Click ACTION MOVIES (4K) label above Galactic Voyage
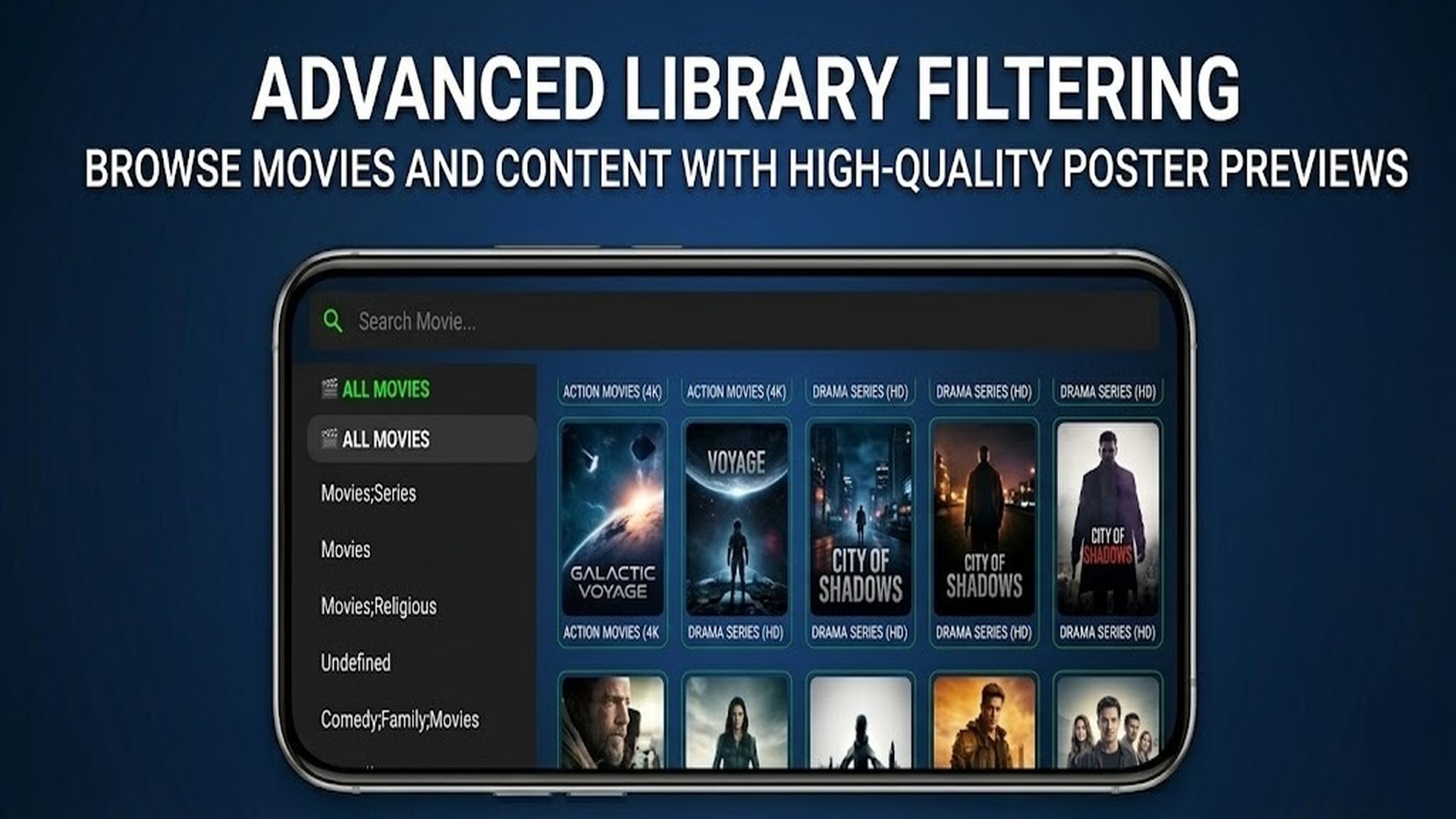Screen dimensions: 1456x819 (613, 391)
